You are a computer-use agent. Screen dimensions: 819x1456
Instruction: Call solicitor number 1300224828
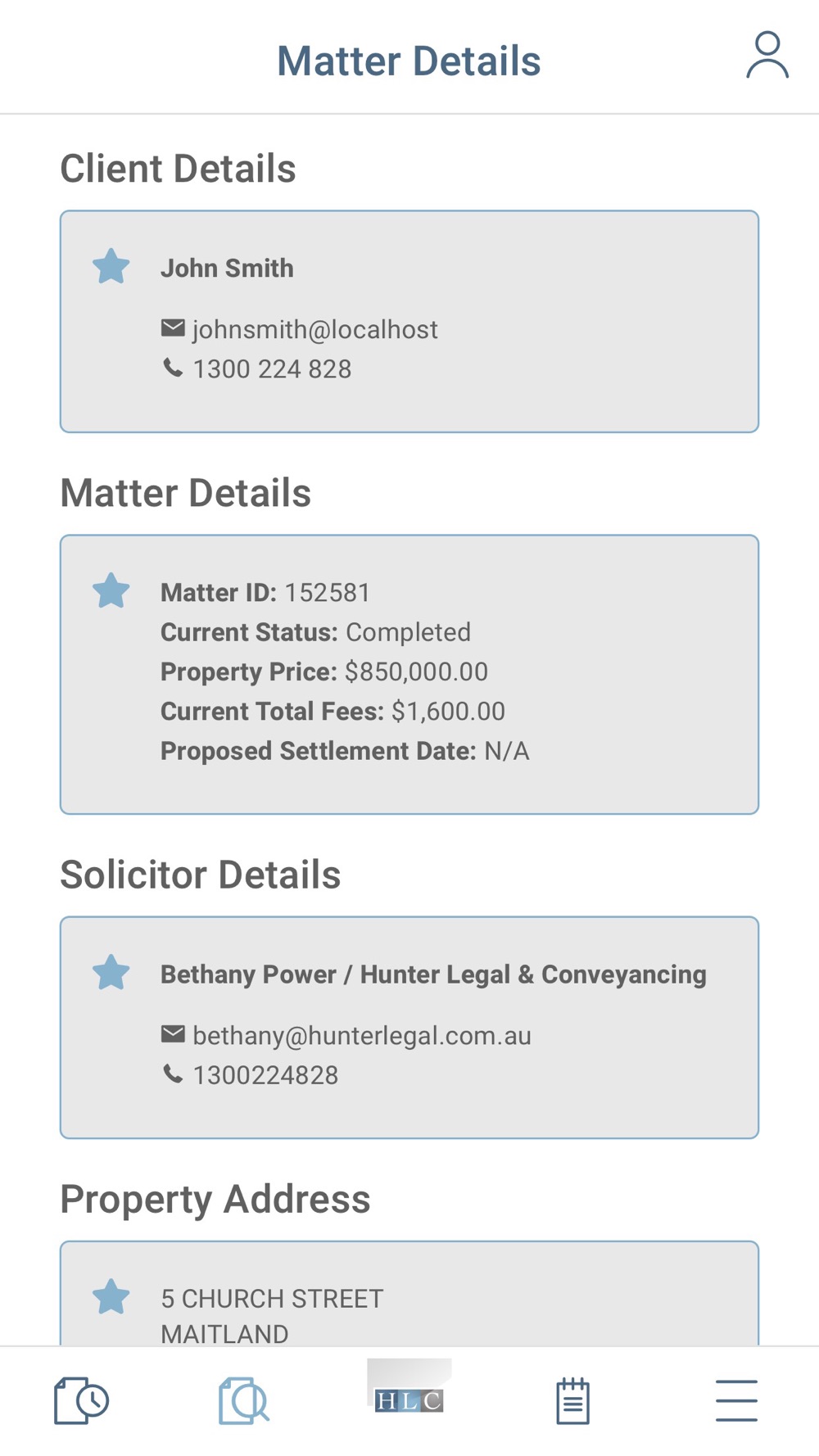265,1075
